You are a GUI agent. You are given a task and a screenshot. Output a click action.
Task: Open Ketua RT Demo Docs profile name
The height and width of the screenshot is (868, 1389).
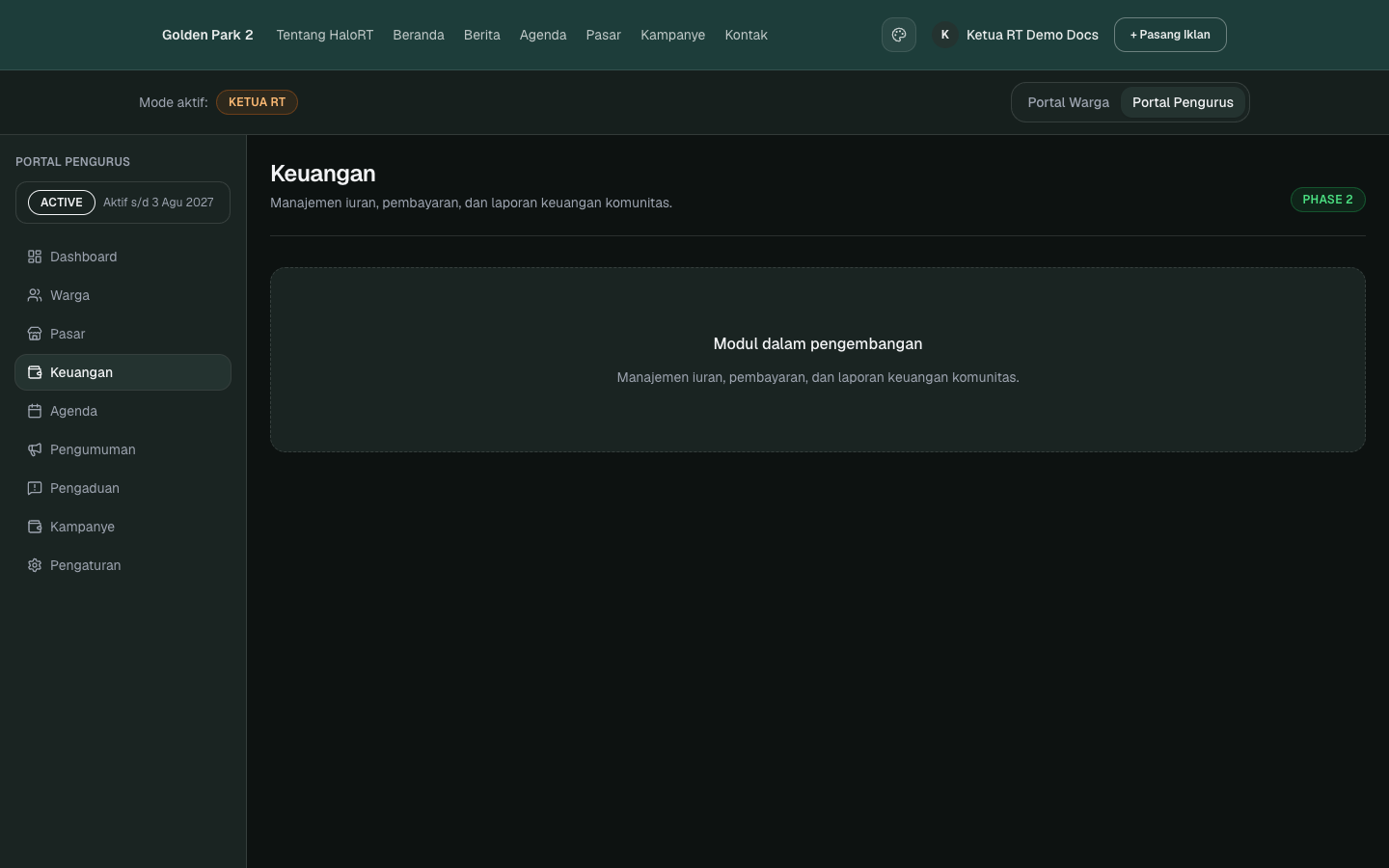[x=1032, y=35]
